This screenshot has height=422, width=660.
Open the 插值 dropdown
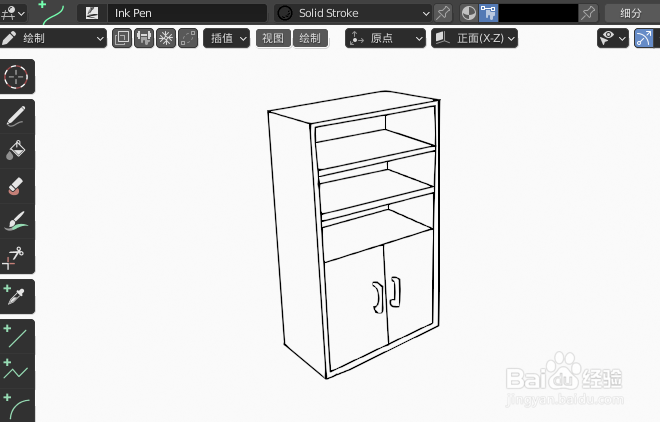(x=227, y=38)
